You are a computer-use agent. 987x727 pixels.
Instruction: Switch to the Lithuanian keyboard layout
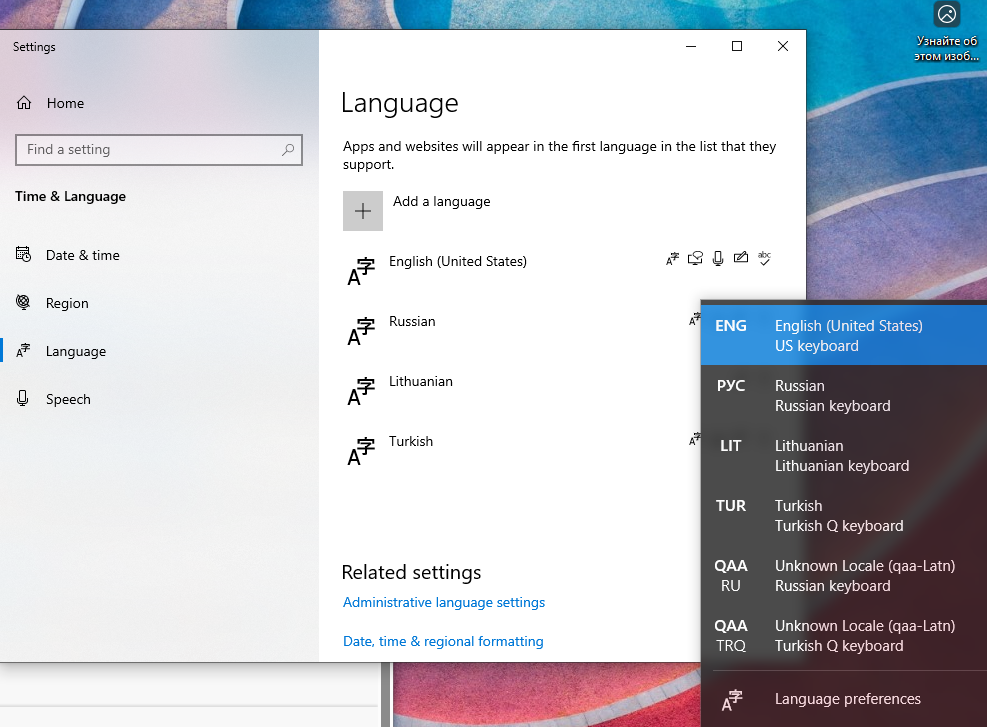click(843, 455)
